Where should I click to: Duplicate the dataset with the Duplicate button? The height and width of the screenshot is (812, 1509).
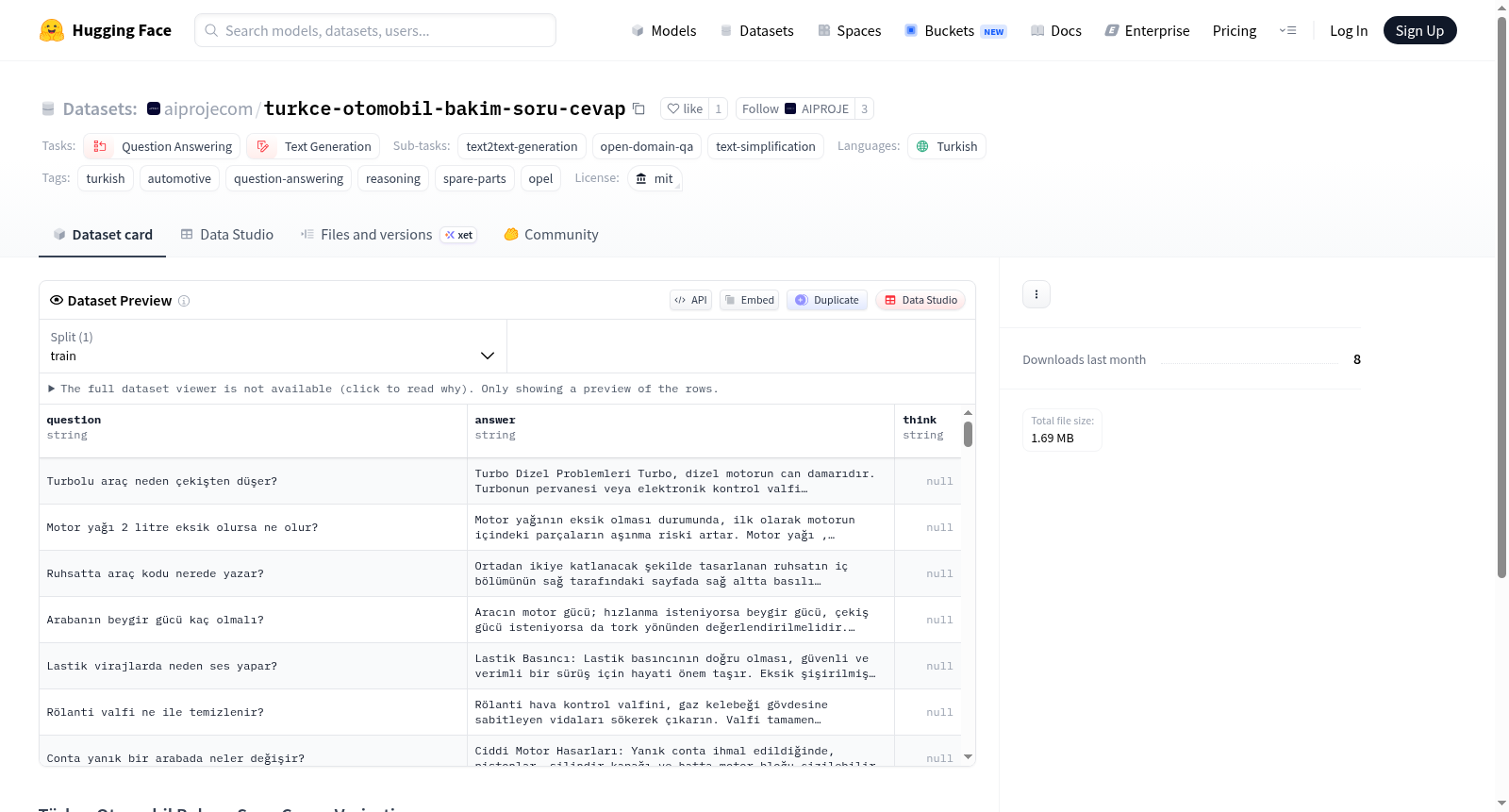tap(827, 300)
